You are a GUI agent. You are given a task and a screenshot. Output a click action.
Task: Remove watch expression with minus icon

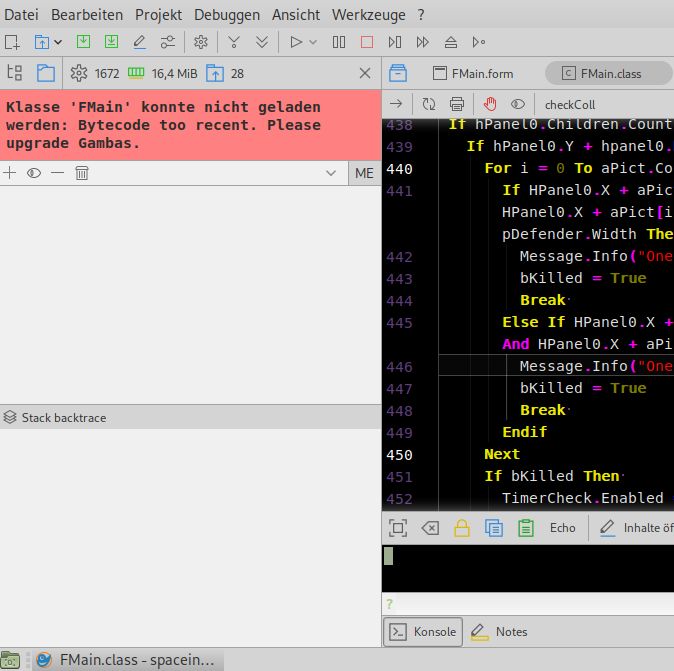click(x=57, y=173)
